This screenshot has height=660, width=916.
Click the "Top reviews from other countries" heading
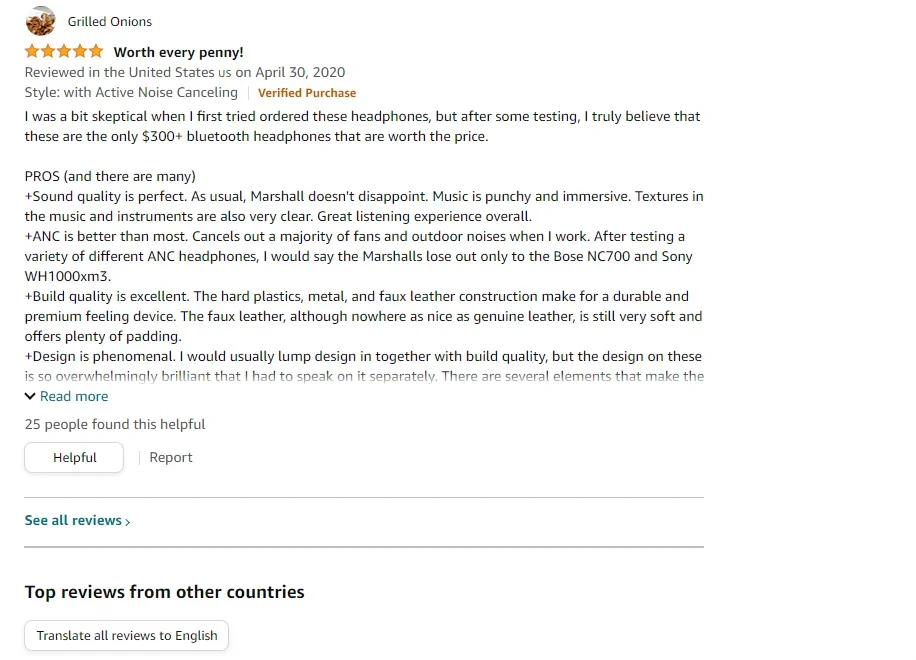coord(165,592)
